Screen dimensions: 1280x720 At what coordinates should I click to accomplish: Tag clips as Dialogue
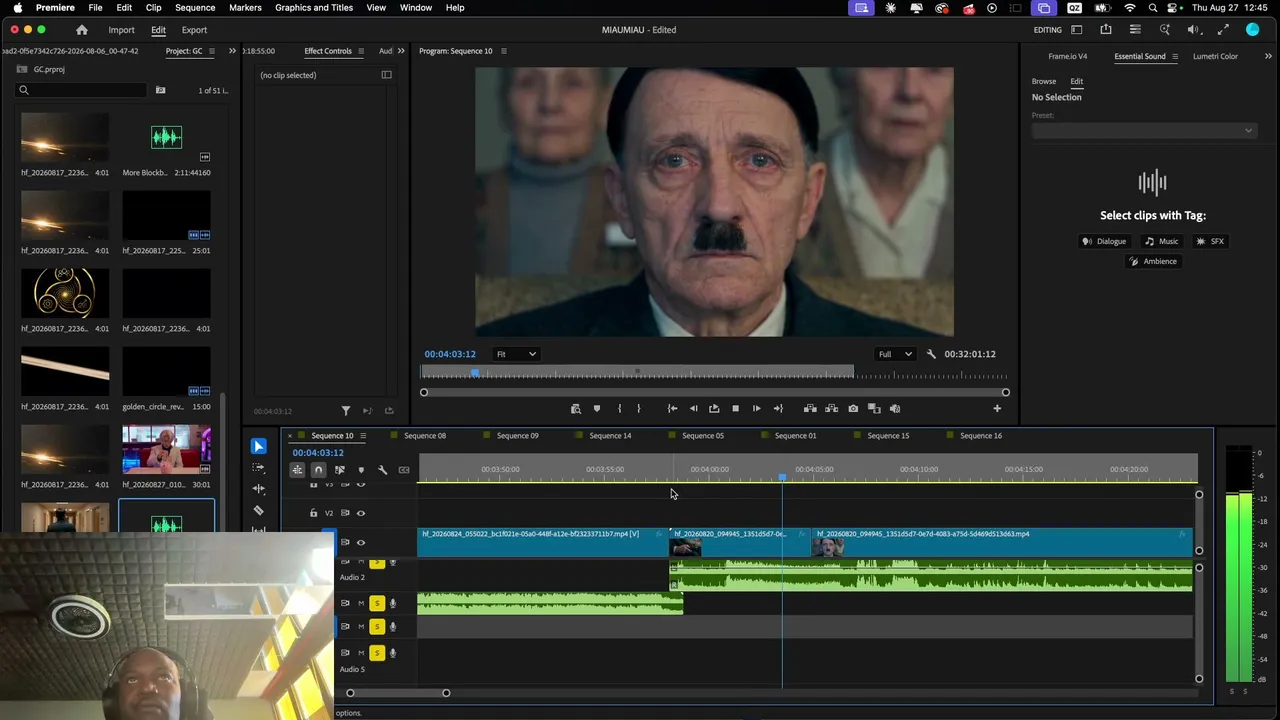pos(1104,241)
